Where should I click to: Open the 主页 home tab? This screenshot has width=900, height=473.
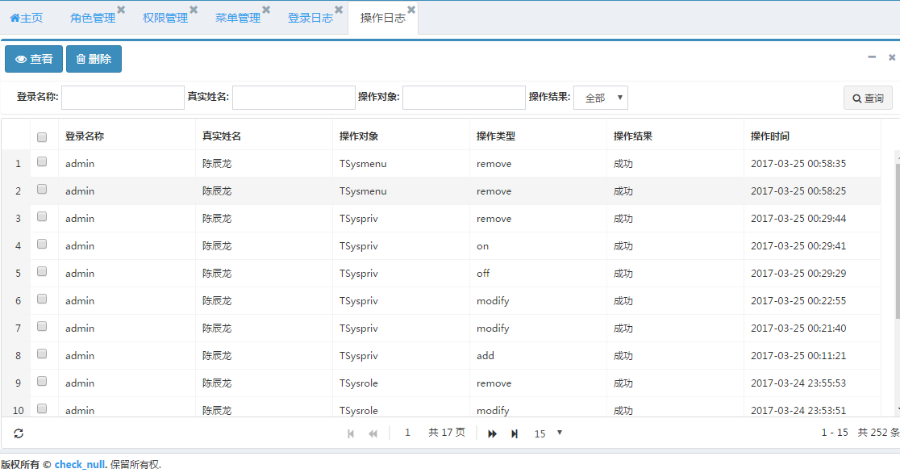(26, 18)
